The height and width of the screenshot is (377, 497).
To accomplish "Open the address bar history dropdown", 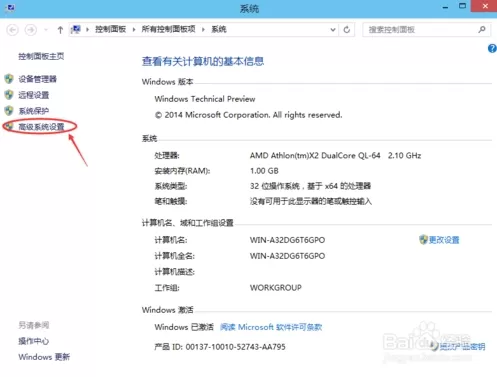I will click(x=333, y=30).
